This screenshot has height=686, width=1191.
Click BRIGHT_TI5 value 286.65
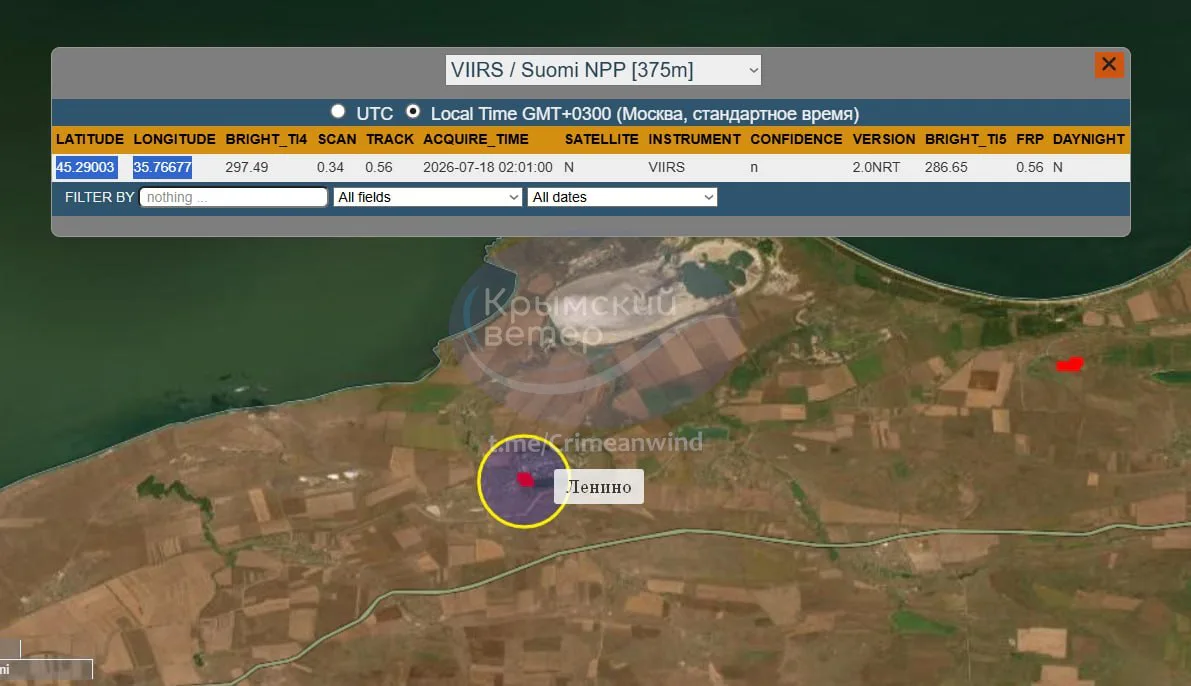pyautogui.click(x=946, y=167)
